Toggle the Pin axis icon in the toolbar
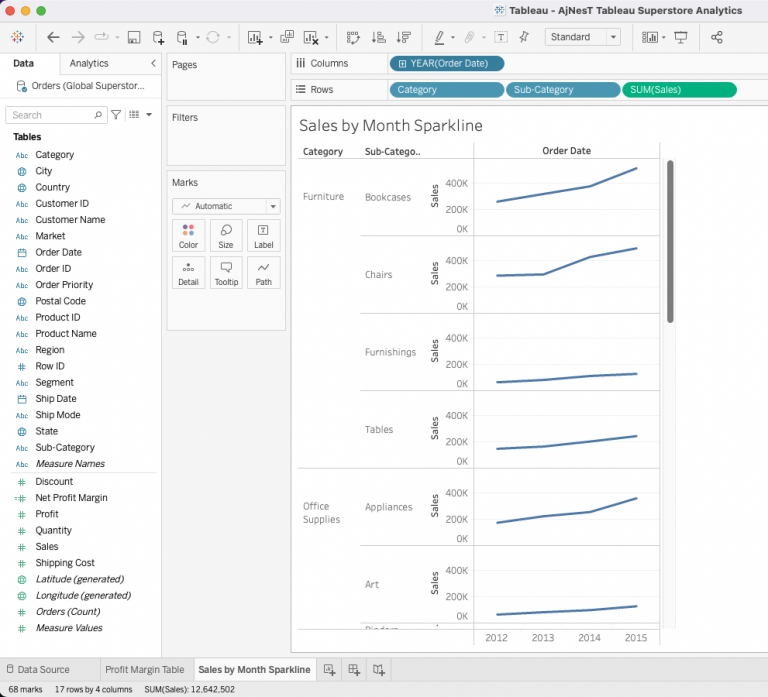This screenshot has width=768, height=697. 523,37
